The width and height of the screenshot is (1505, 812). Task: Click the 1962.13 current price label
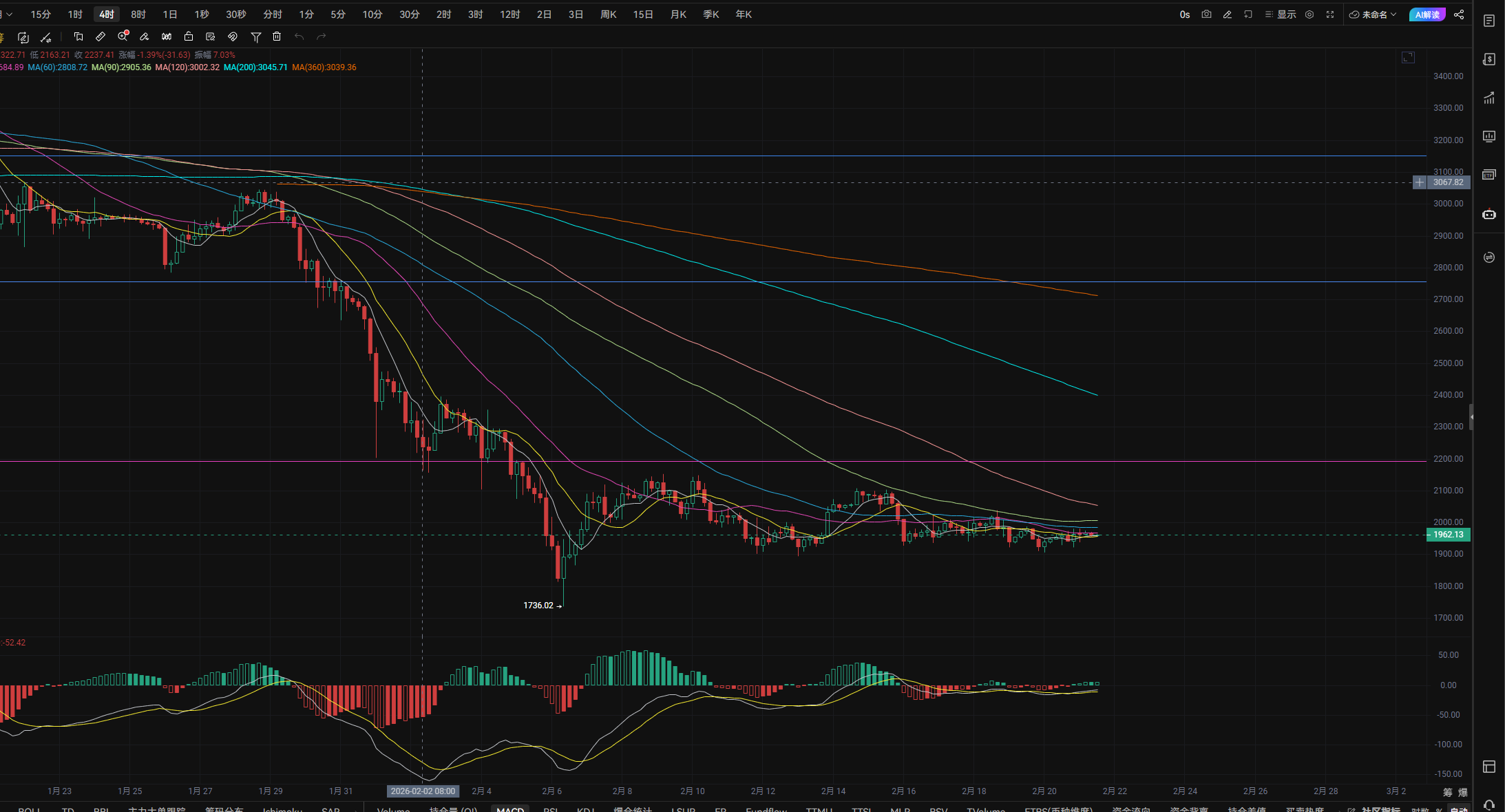pyautogui.click(x=1448, y=535)
